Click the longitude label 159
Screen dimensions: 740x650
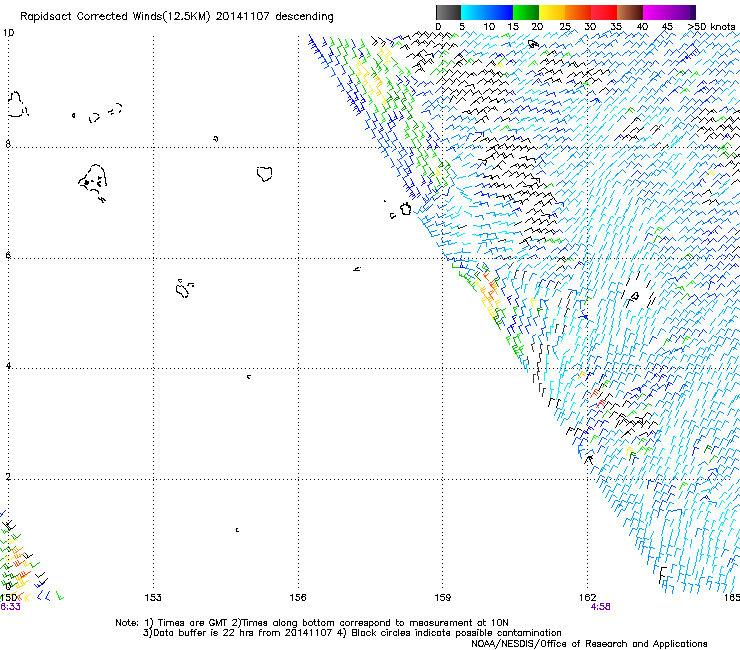click(x=443, y=598)
